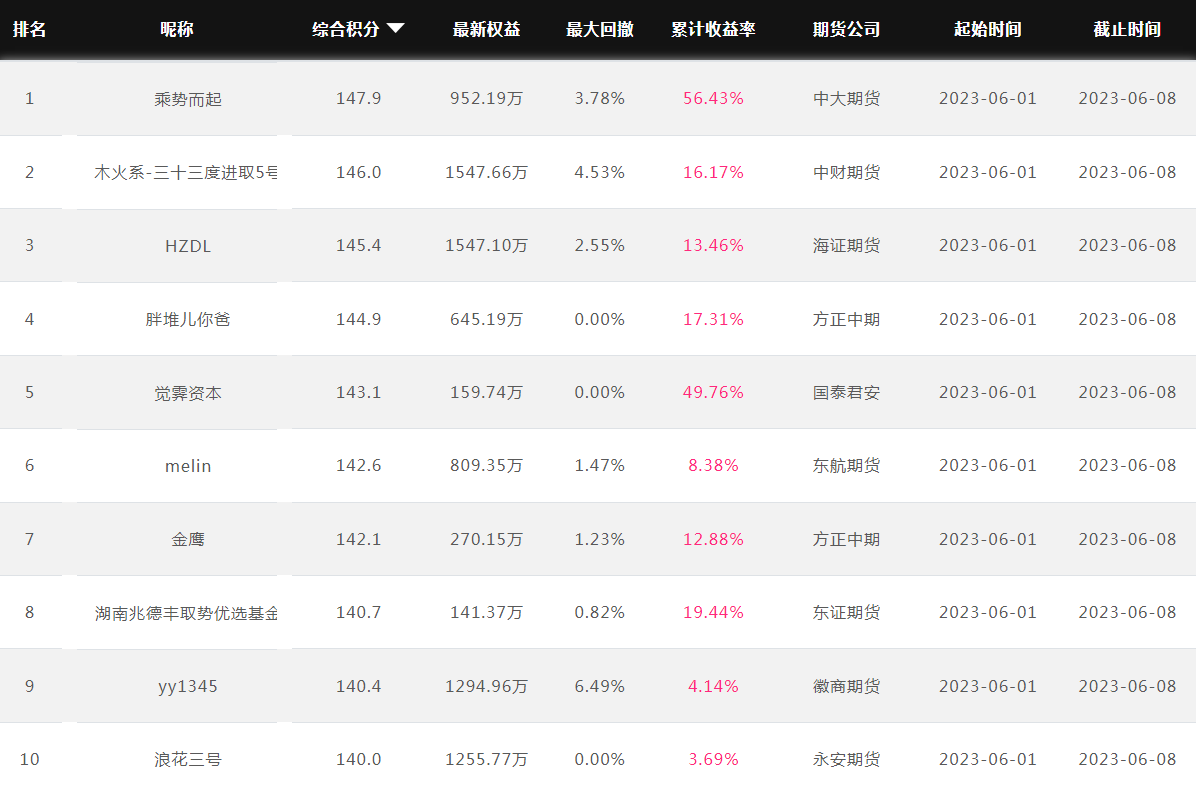Click score 143.1
Image resolution: width=1196 pixels, height=793 pixels.
[x=358, y=392]
